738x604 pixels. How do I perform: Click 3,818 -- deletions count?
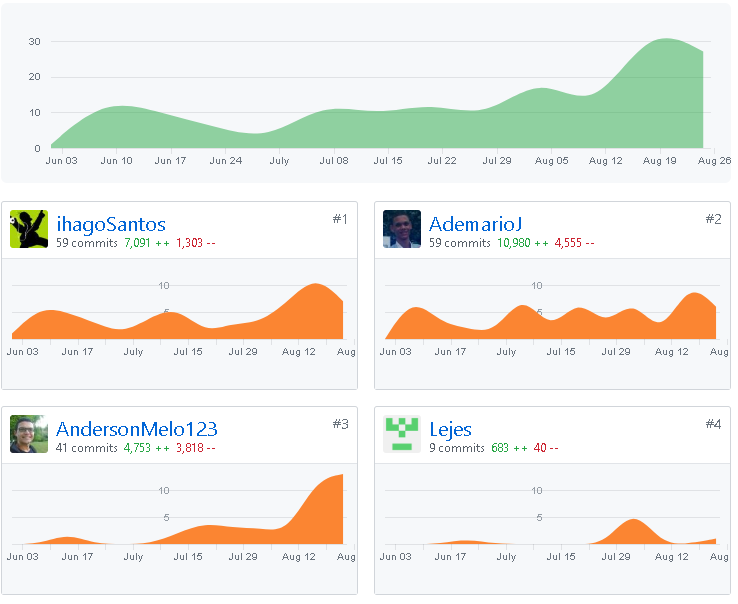point(196,448)
